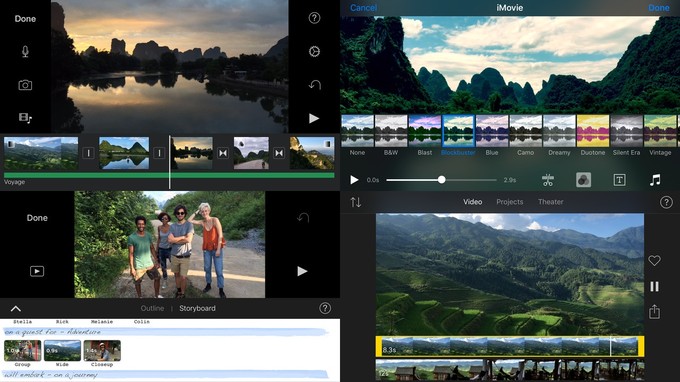
Task: Play the sunset lake preview
Action: tap(314, 118)
